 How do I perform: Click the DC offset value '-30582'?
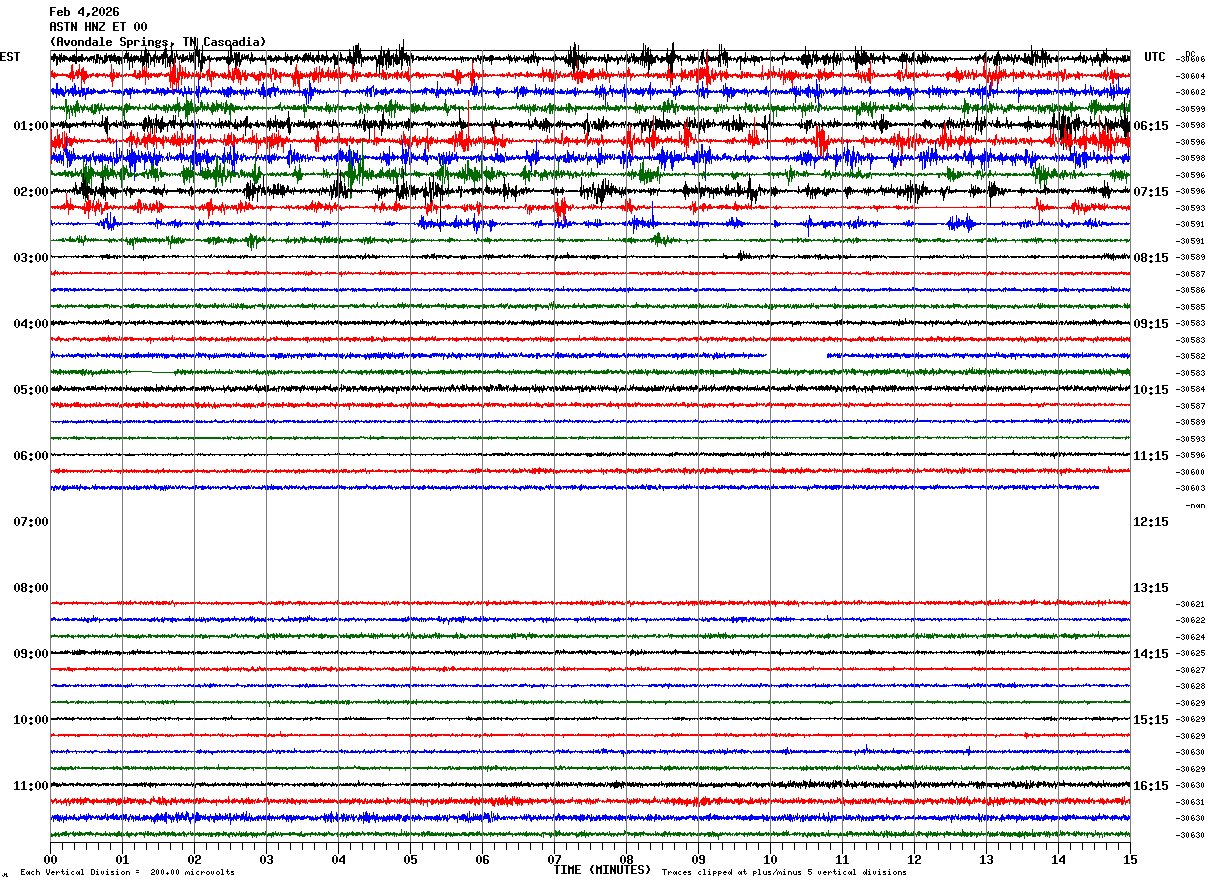click(x=1191, y=356)
